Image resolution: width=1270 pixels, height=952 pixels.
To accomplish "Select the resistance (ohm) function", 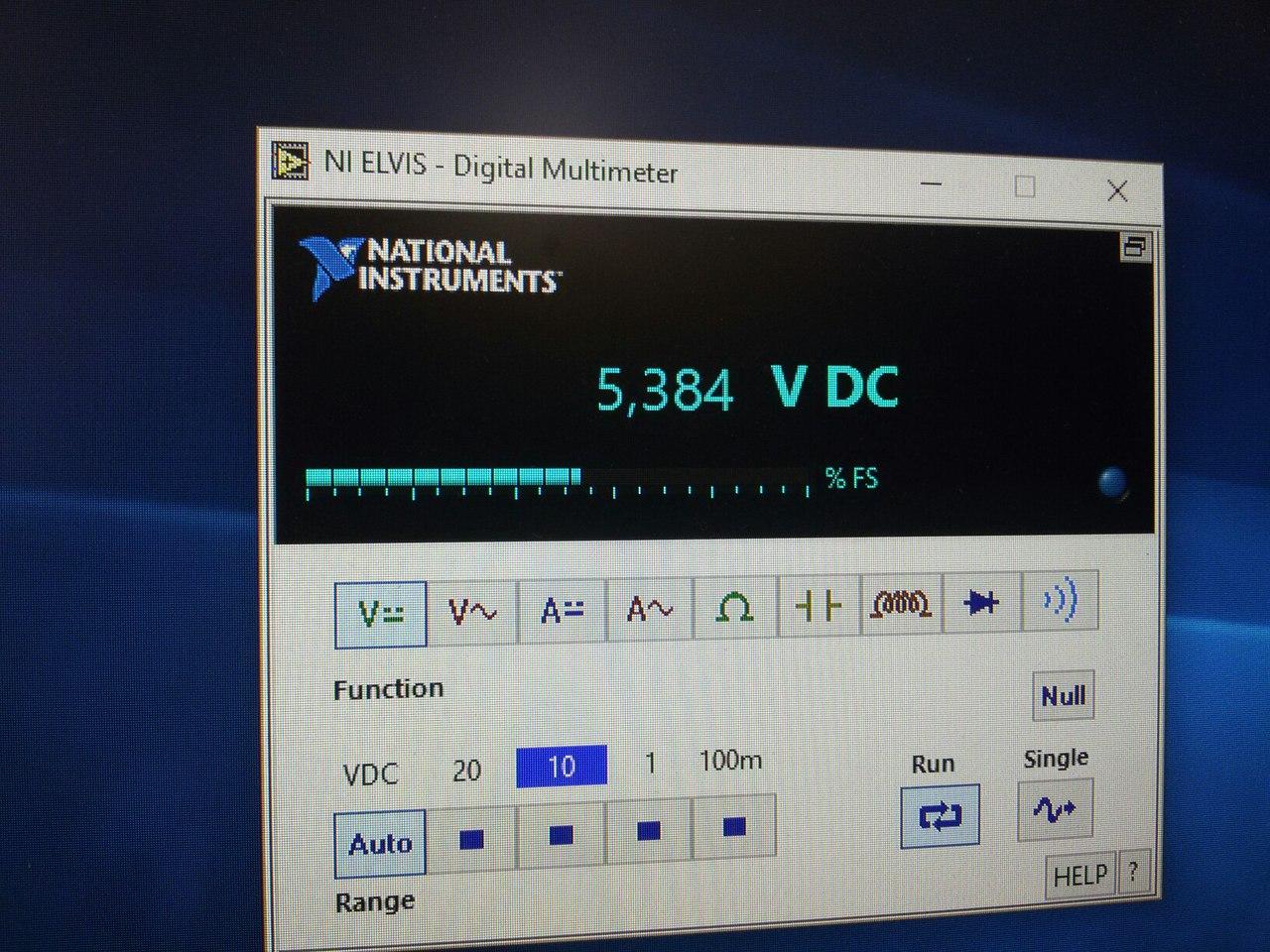I will [733, 606].
